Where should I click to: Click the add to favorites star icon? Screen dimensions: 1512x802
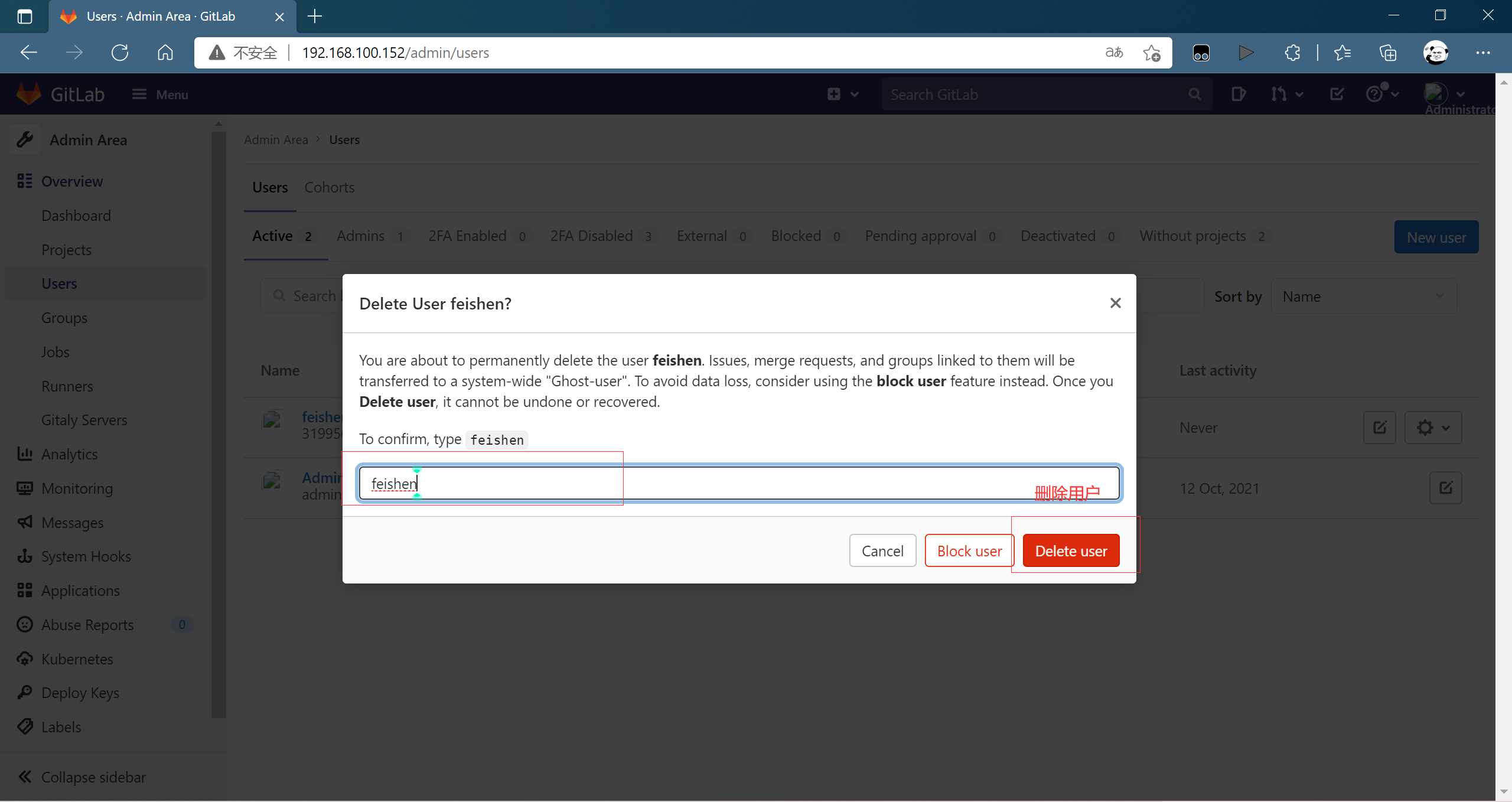click(1151, 53)
